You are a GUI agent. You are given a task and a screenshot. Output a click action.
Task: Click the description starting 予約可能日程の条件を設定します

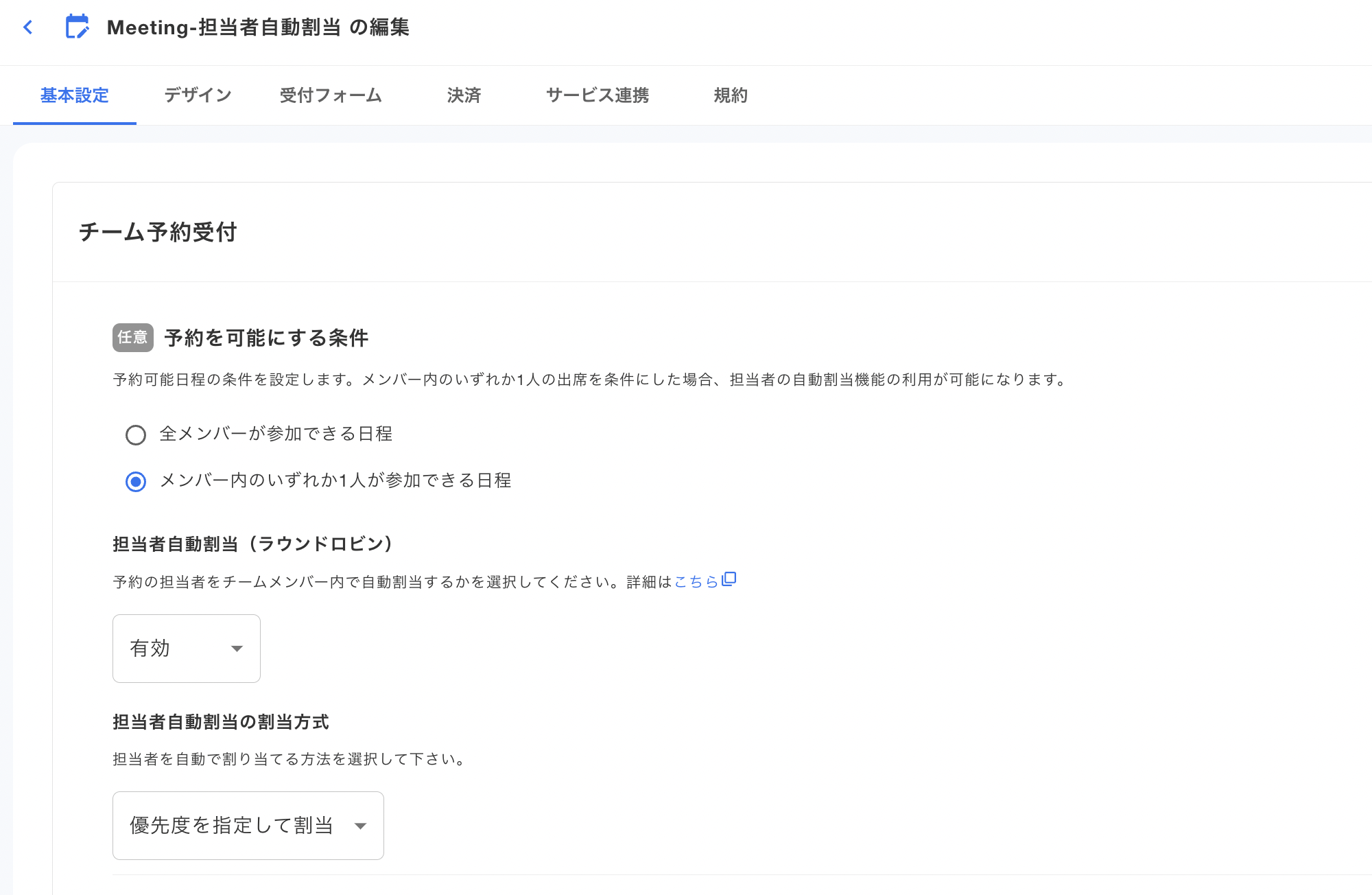tap(591, 380)
